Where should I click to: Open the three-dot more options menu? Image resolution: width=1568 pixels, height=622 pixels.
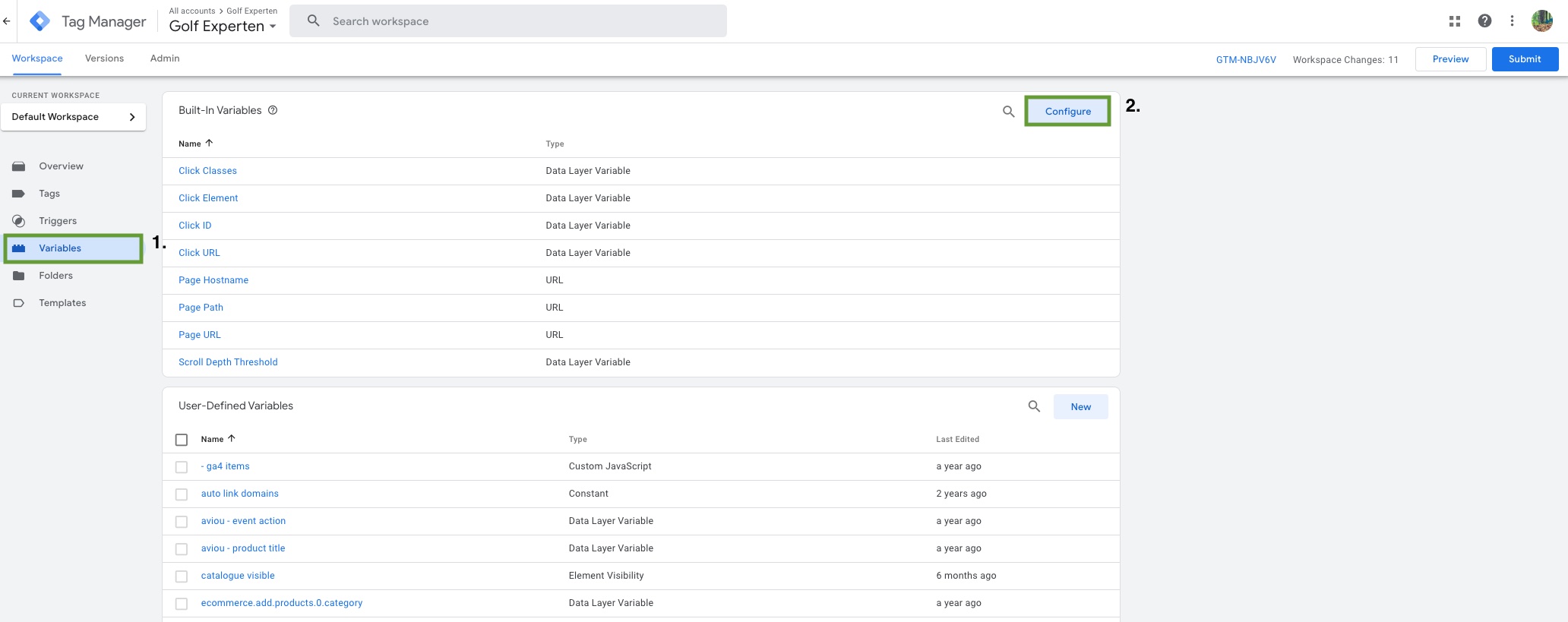pyautogui.click(x=1512, y=21)
